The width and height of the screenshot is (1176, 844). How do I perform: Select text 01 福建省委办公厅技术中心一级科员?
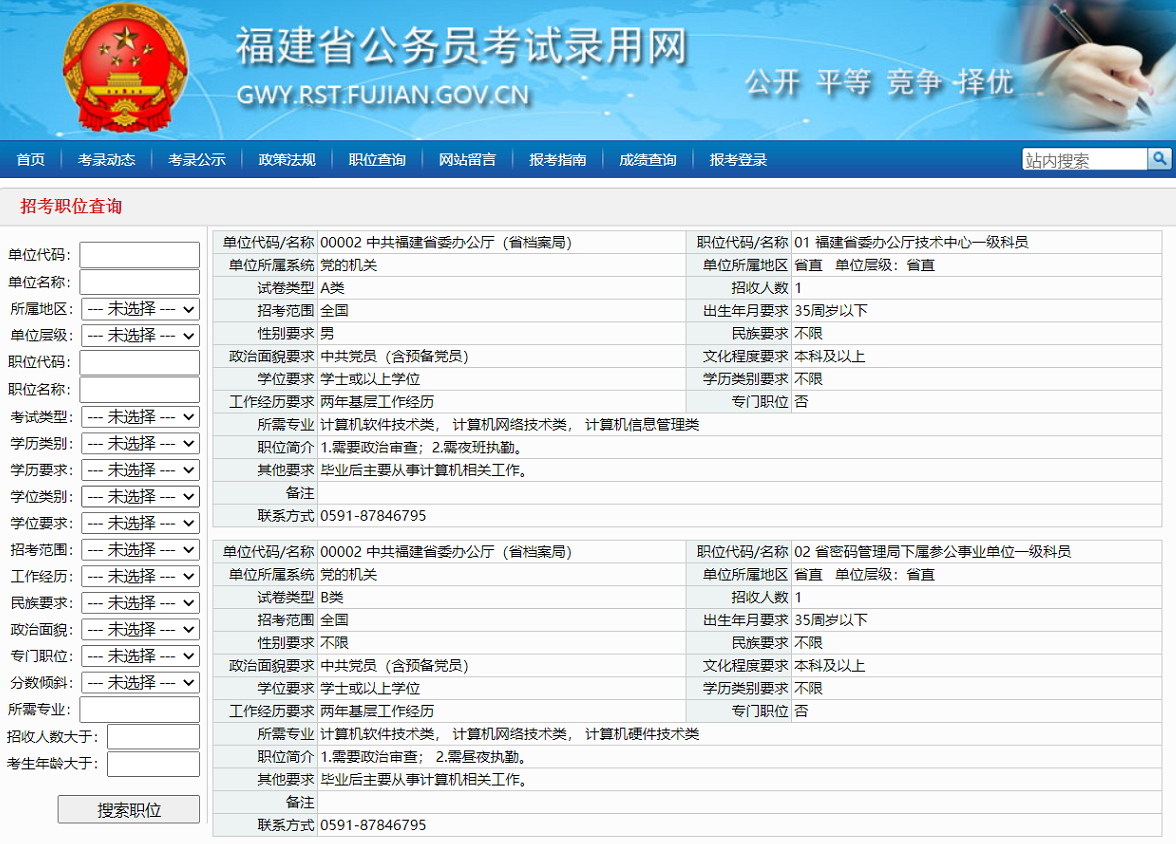pyautogui.click(x=911, y=242)
